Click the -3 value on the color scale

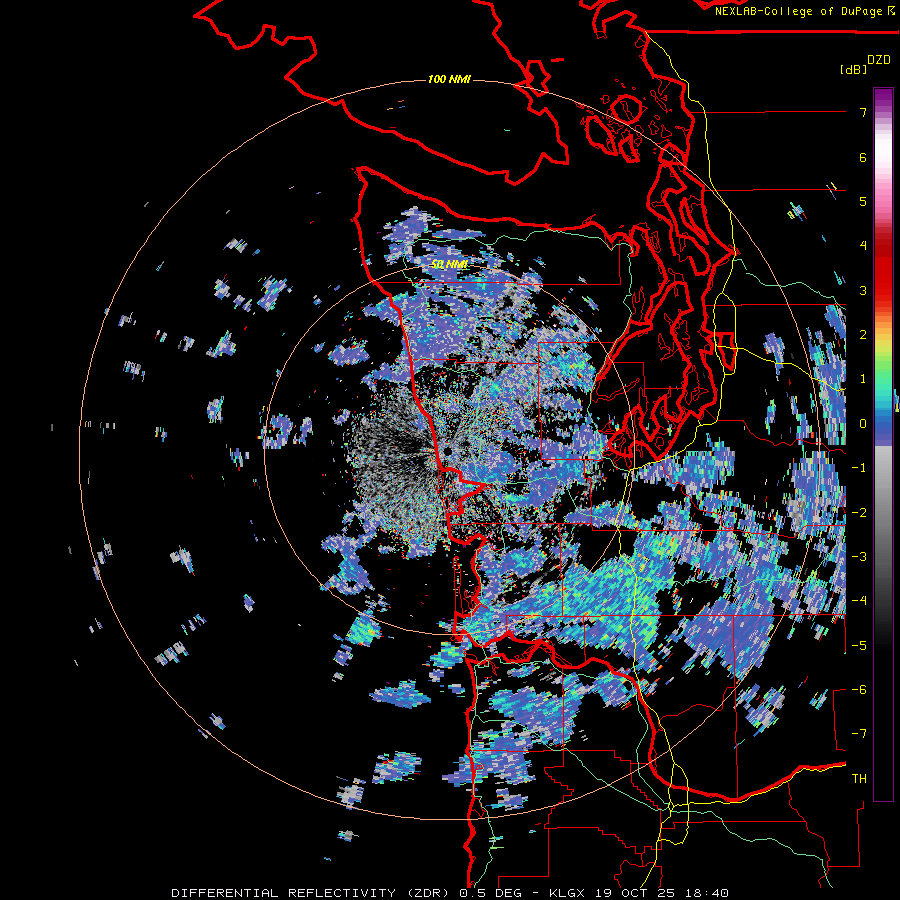click(859, 557)
